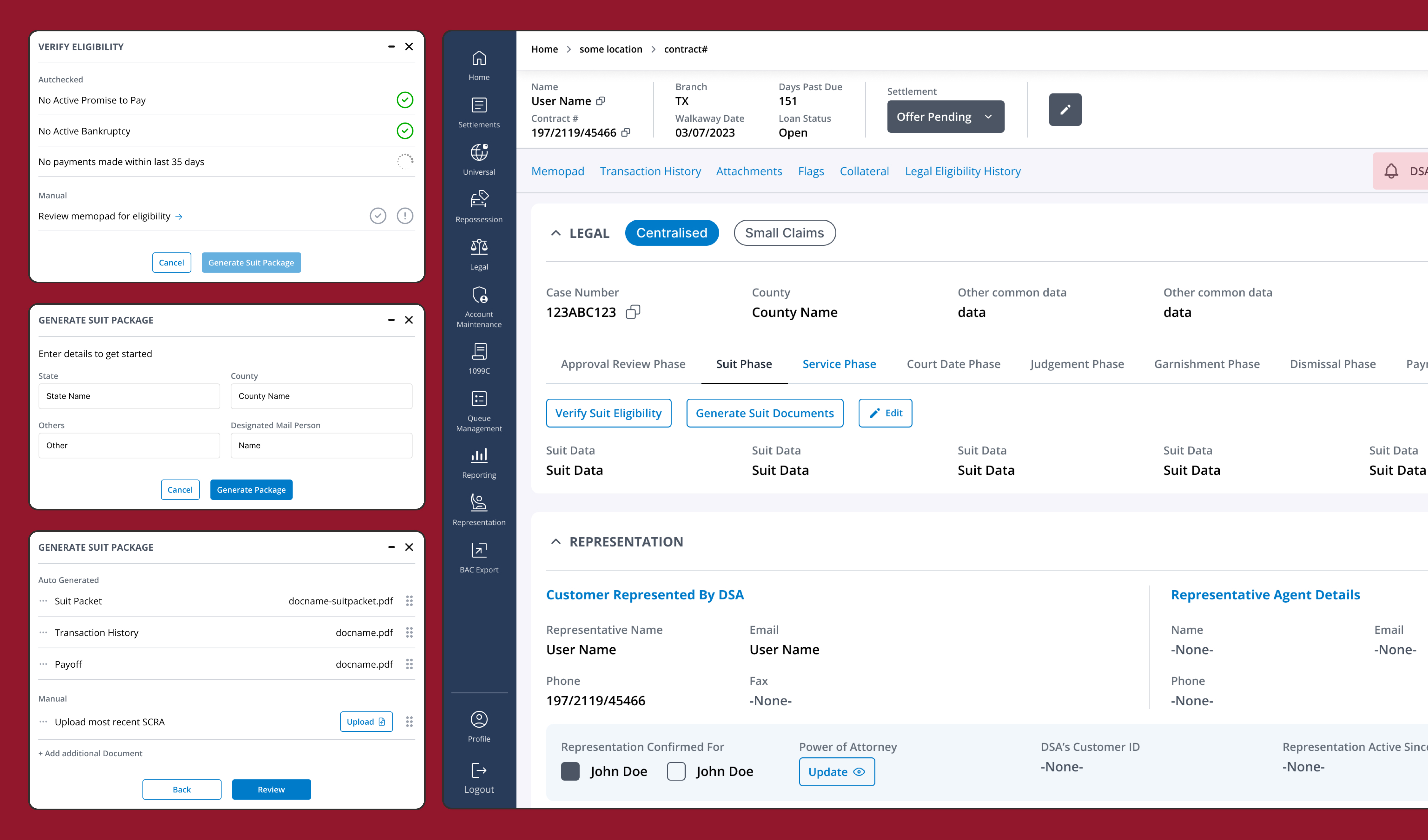Mark Review memopad for eligibility as complete
Screen dimensions: 1428x840
pyautogui.click(x=378, y=215)
